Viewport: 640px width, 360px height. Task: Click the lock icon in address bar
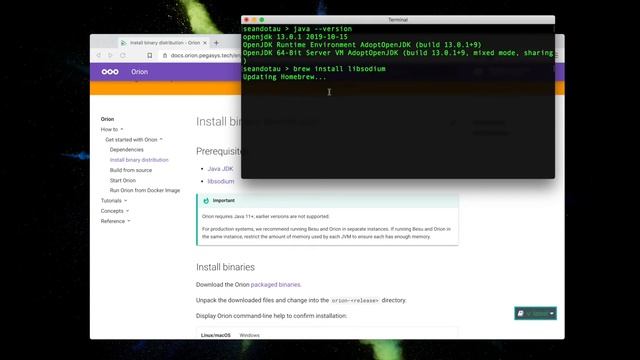(x=165, y=55)
